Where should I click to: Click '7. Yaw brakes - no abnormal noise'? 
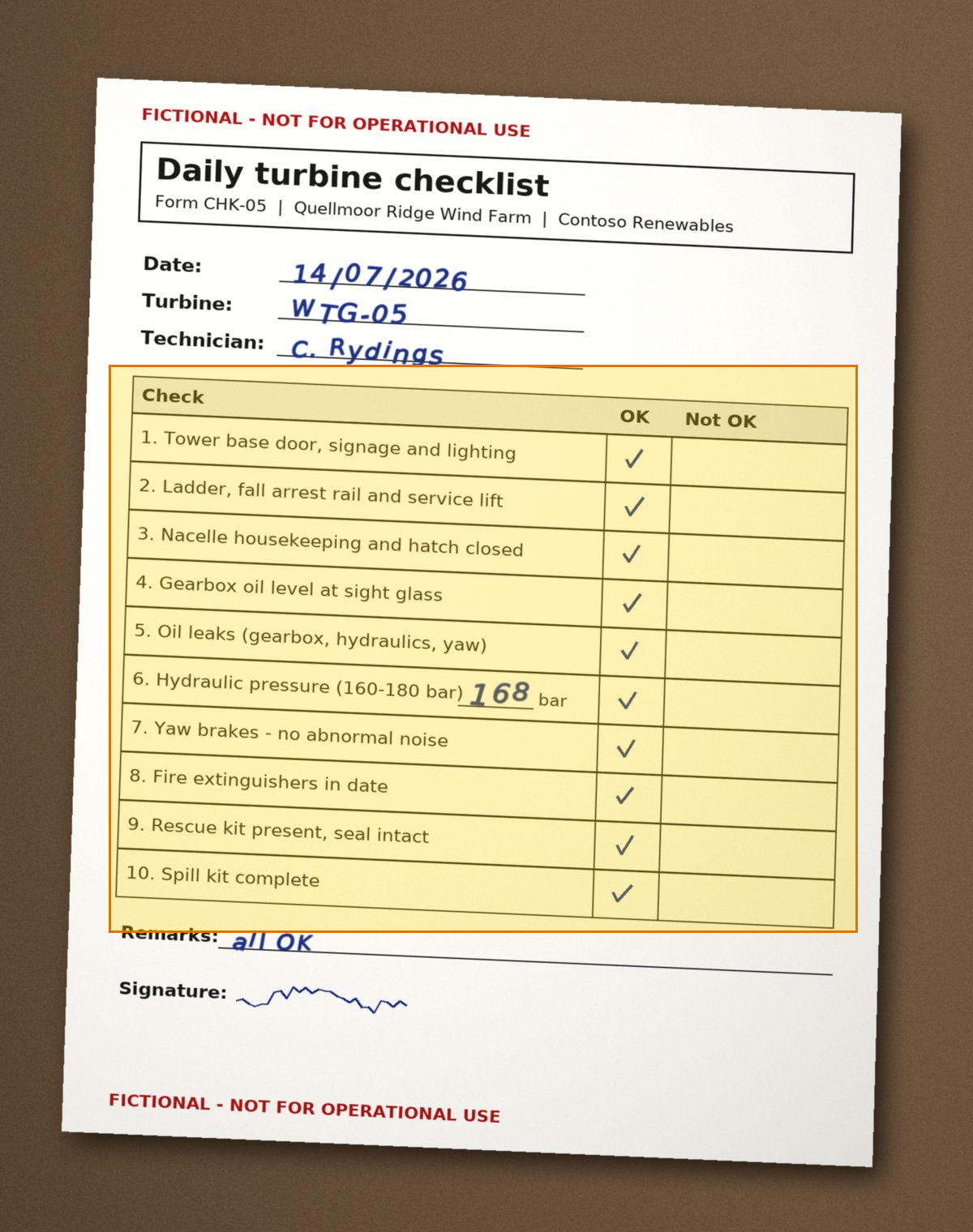click(289, 734)
